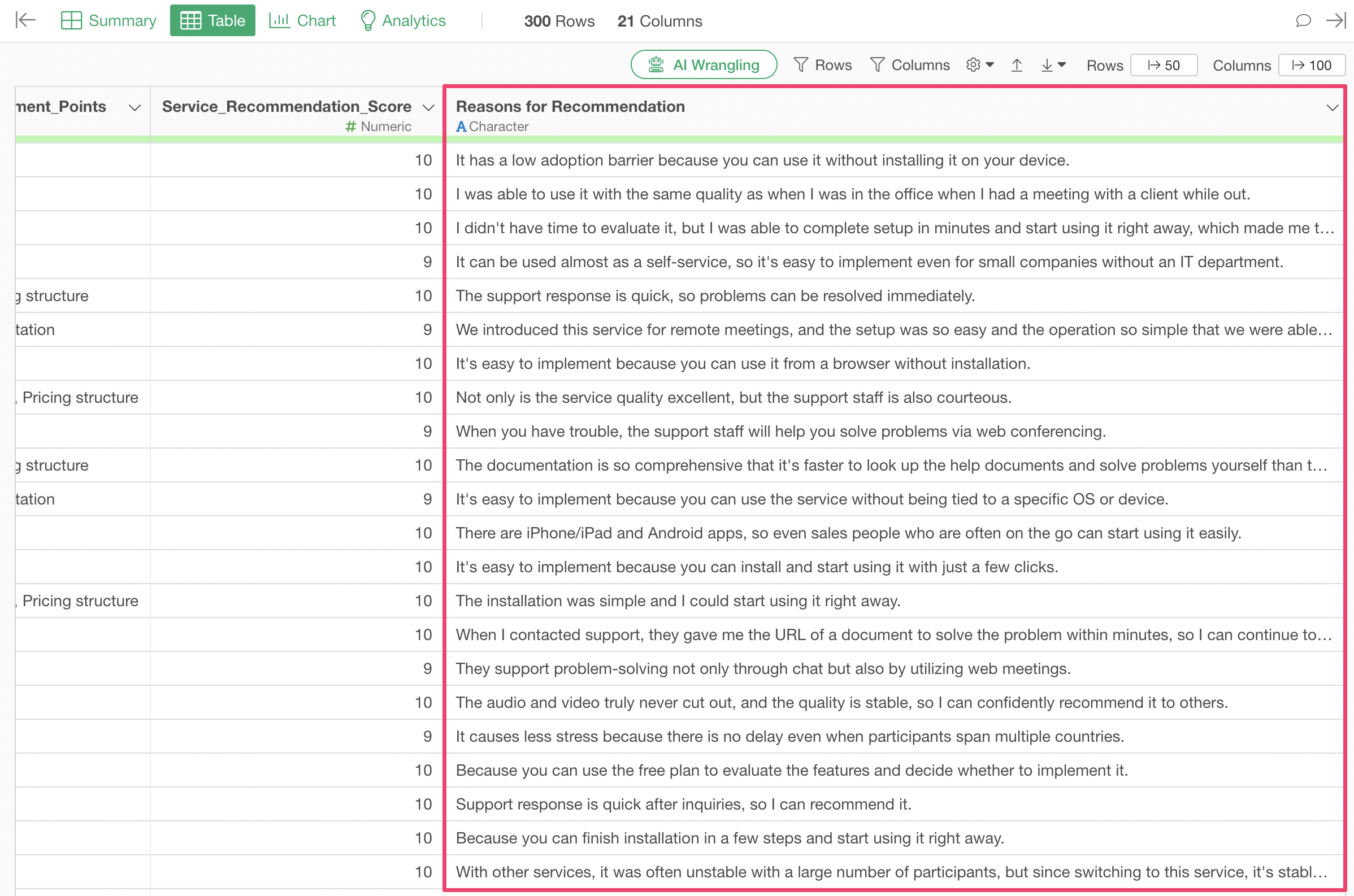
Task: Click the collapse-left panel arrow icon
Action: point(25,20)
